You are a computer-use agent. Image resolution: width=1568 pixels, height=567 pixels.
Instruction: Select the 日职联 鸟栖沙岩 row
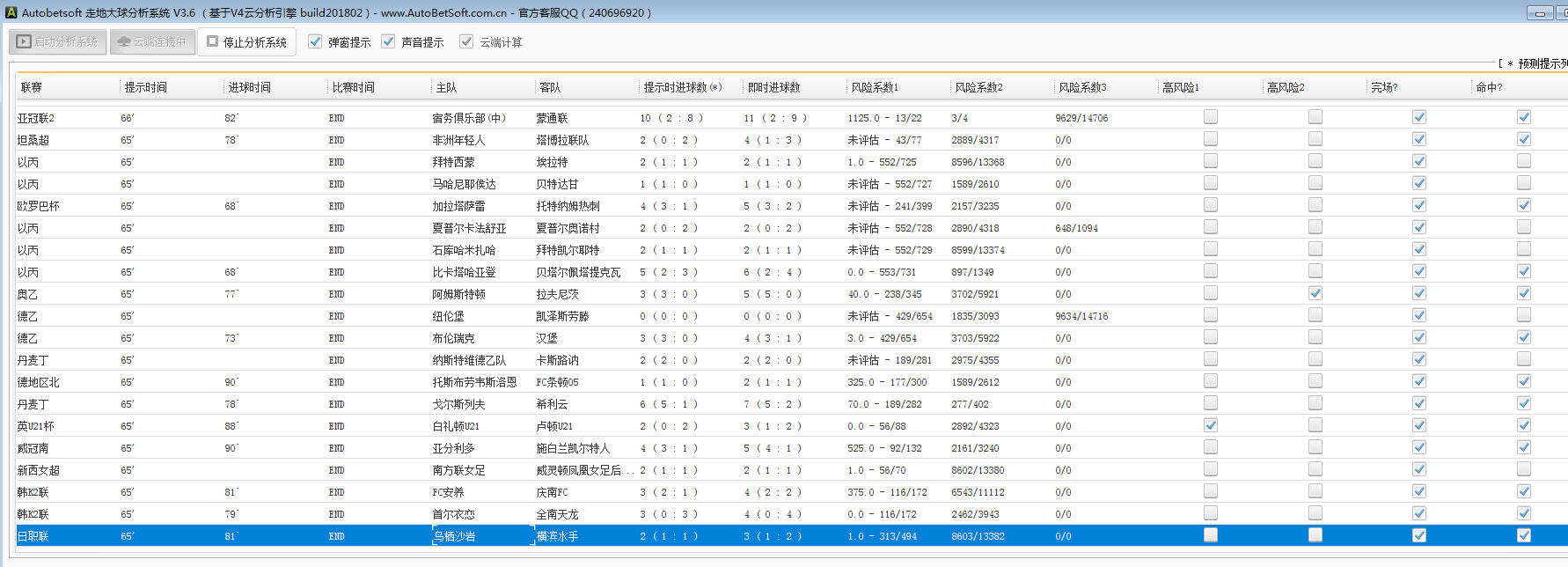[x=33, y=536]
